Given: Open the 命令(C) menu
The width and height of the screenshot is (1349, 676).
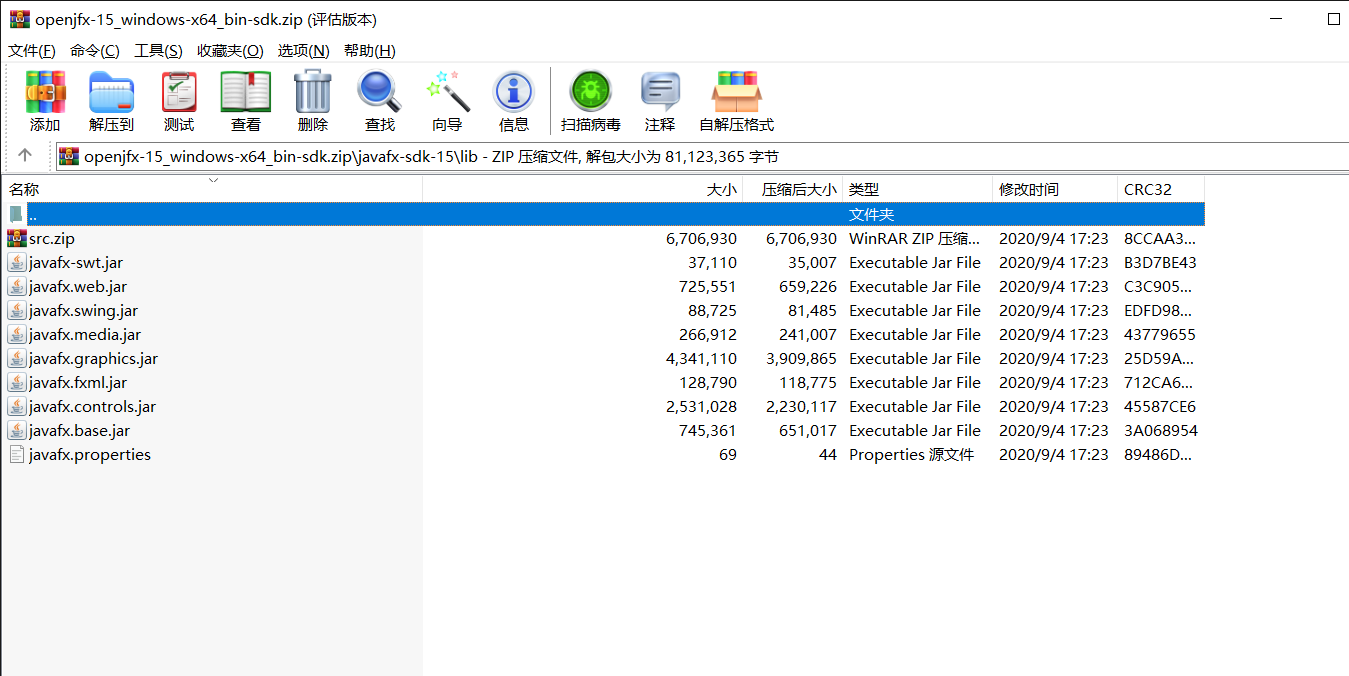Looking at the screenshot, I should point(94,51).
